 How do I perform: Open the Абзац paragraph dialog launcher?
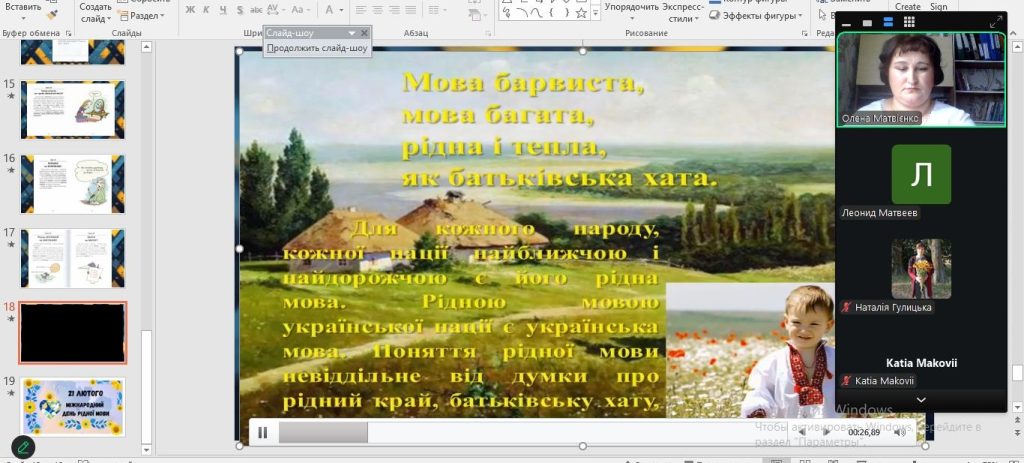pos(488,33)
